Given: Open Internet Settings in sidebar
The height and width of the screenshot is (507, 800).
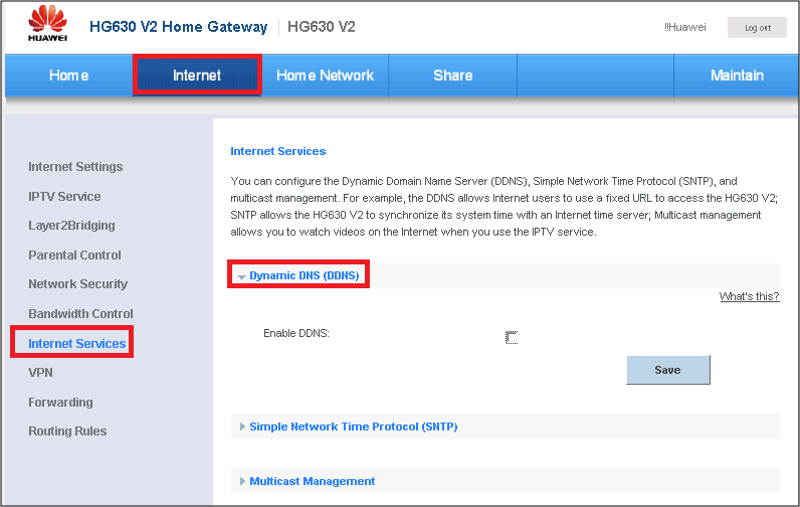Looking at the screenshot, I should coord(76,167).
